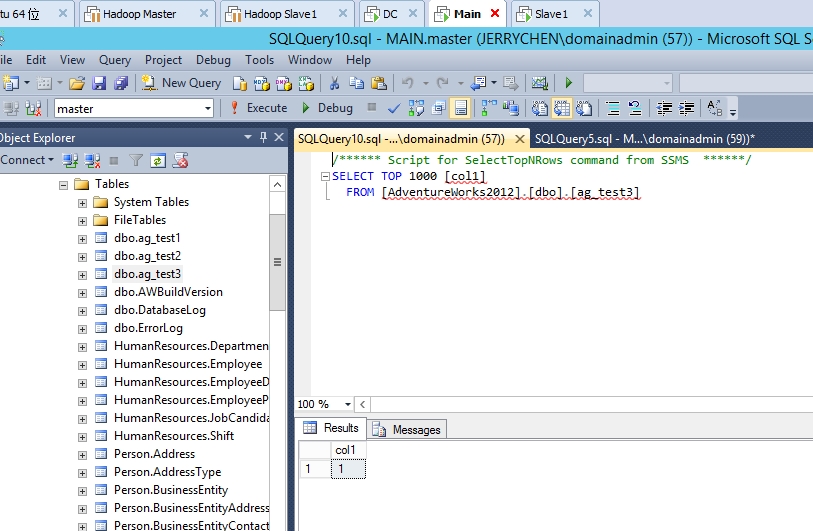Click the Debug button
Screen dimensions: 813x531
click(x=327, y=108)
